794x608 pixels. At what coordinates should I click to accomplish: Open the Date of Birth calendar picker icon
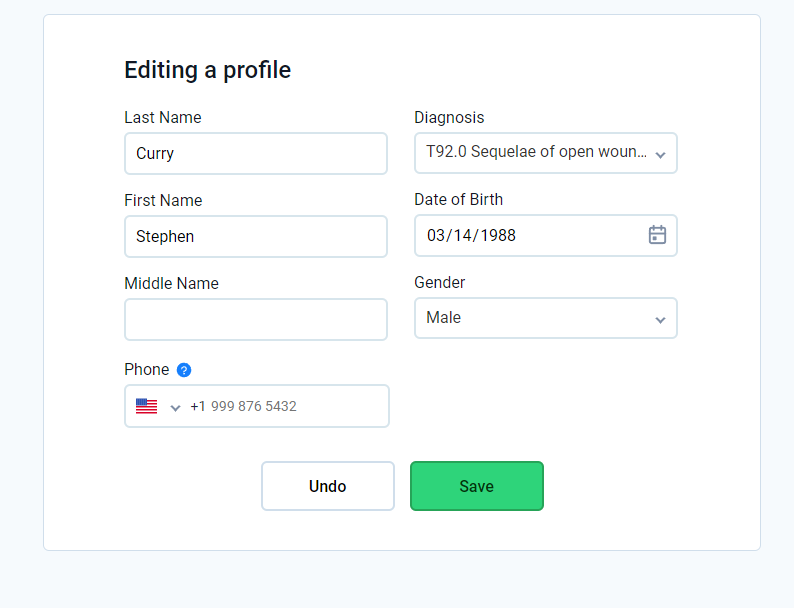pyautogui.click(x=657, y=235)
